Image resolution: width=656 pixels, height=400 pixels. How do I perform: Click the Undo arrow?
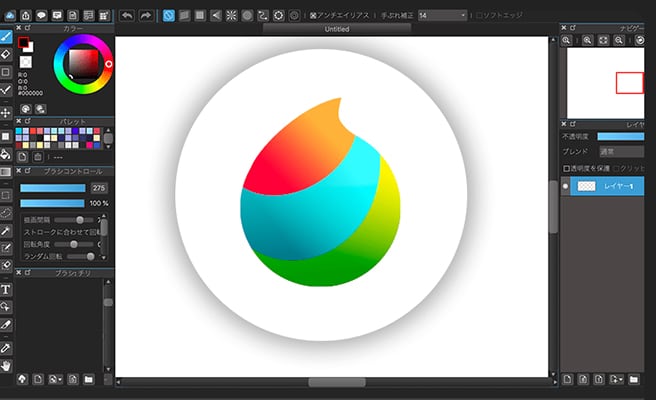(127, 16)
